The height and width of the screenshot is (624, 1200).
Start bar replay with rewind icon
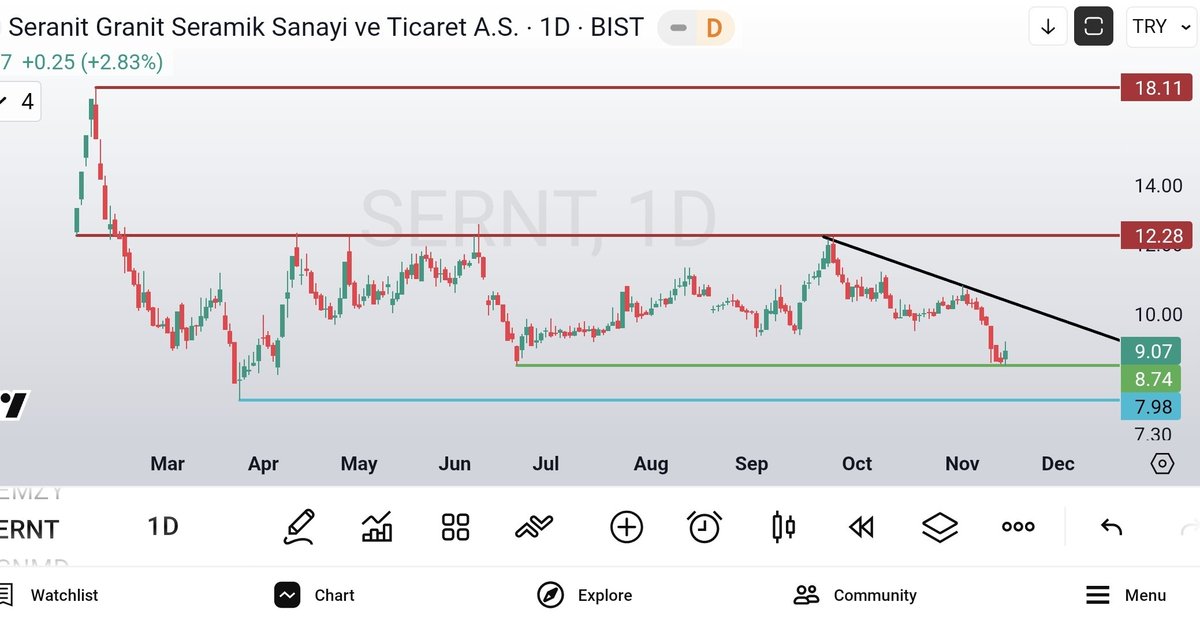[861, 527]
